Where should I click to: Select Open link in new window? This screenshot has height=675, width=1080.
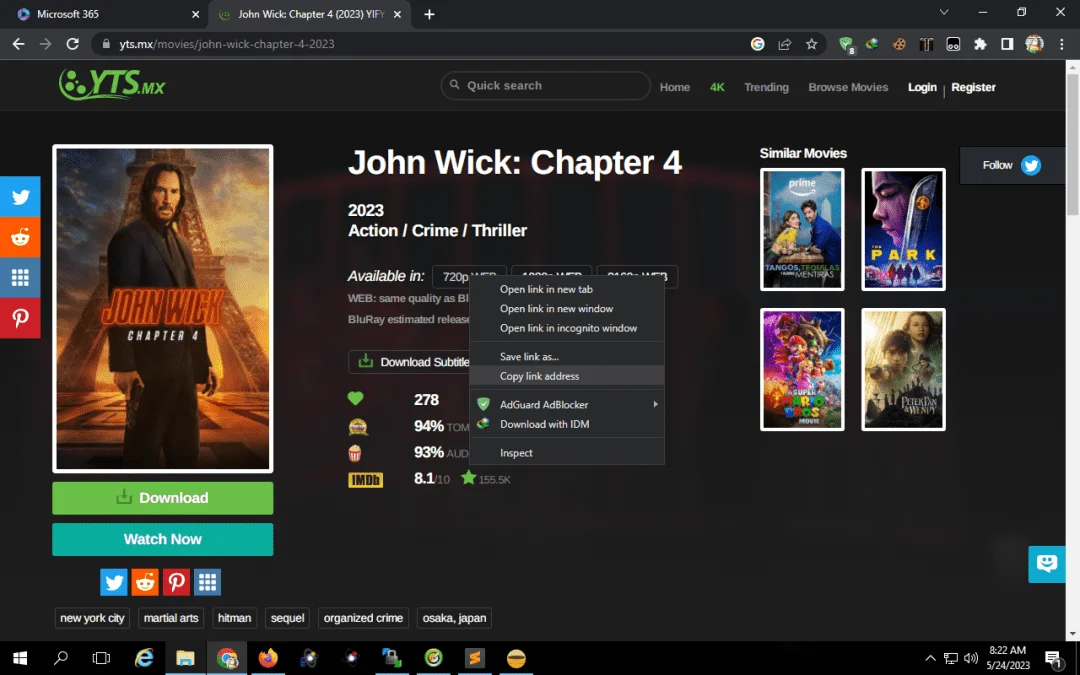tap(567, 309)
